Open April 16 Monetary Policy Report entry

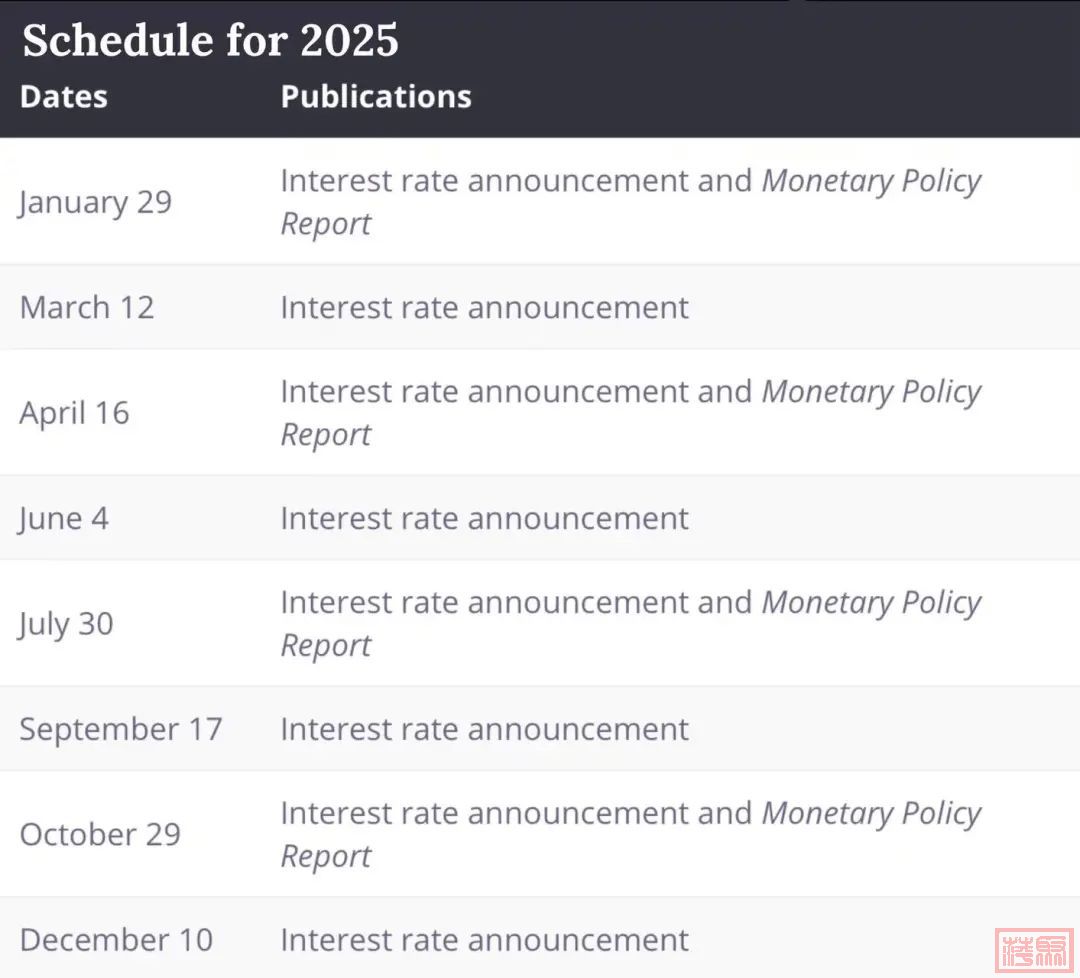click(x=871, y=392)
